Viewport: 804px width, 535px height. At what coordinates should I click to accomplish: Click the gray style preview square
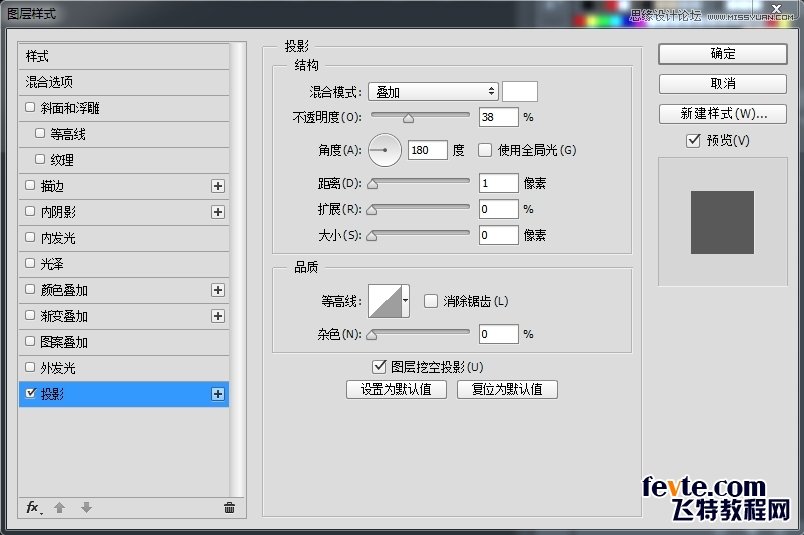(722, 222)
